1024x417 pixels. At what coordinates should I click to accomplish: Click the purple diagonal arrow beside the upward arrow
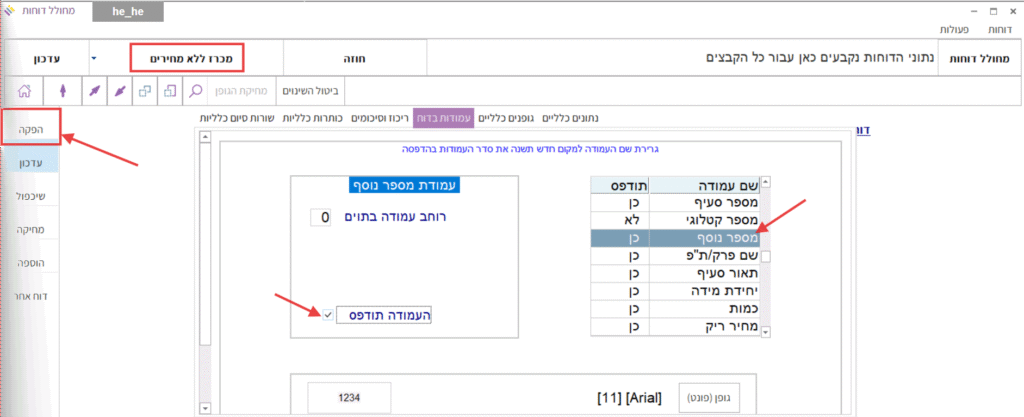(x=92, y=91)
